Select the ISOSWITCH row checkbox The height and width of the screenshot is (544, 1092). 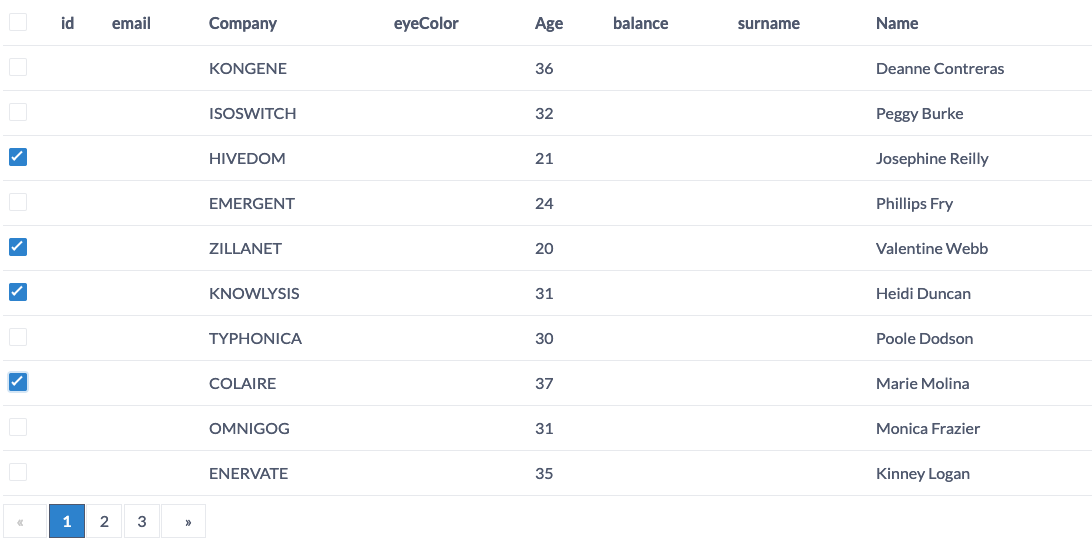pos(17,112)
